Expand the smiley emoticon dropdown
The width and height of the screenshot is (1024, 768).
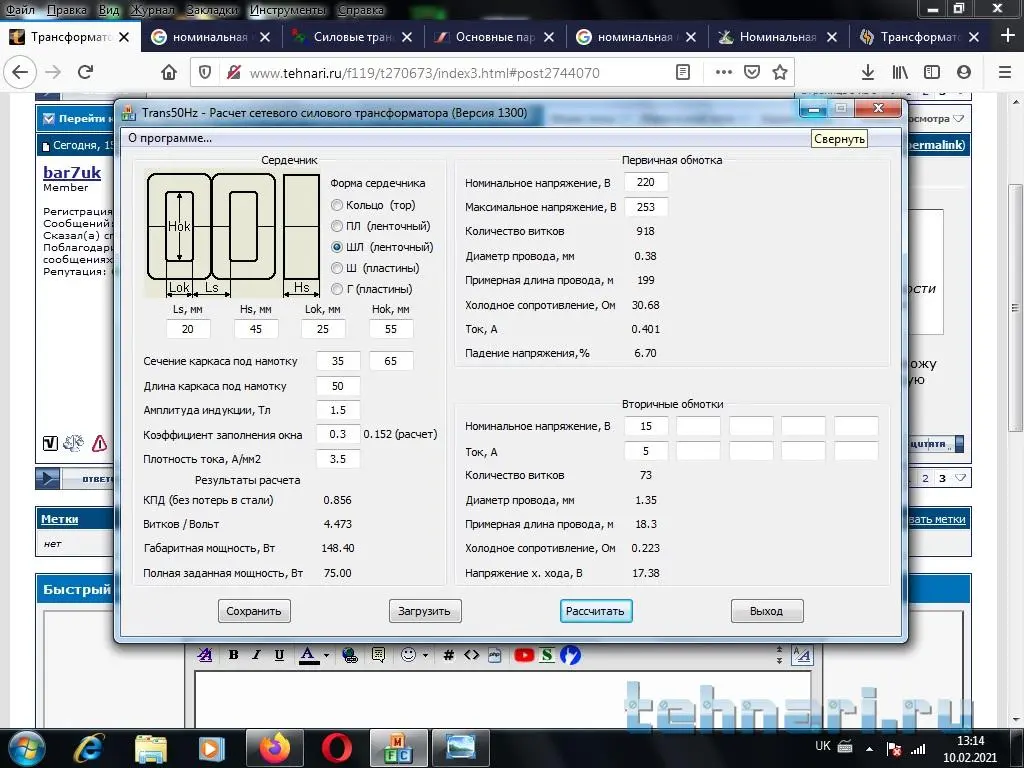coord(425,656)
